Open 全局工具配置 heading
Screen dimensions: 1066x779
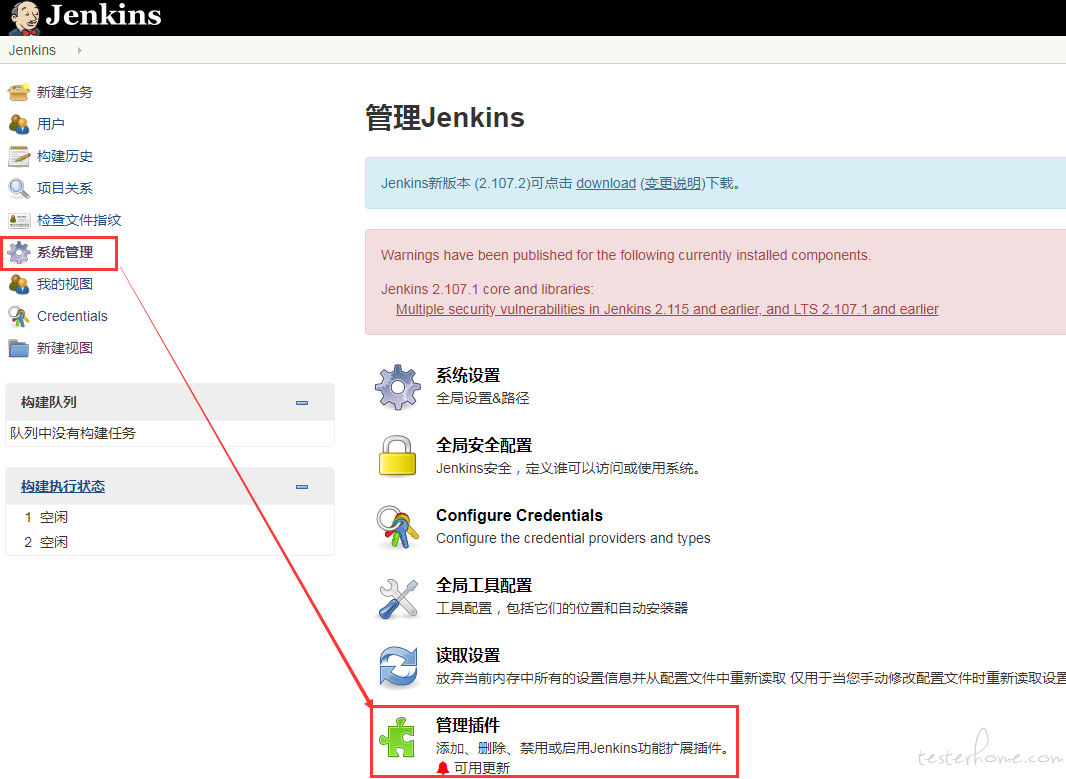(483, 585)
